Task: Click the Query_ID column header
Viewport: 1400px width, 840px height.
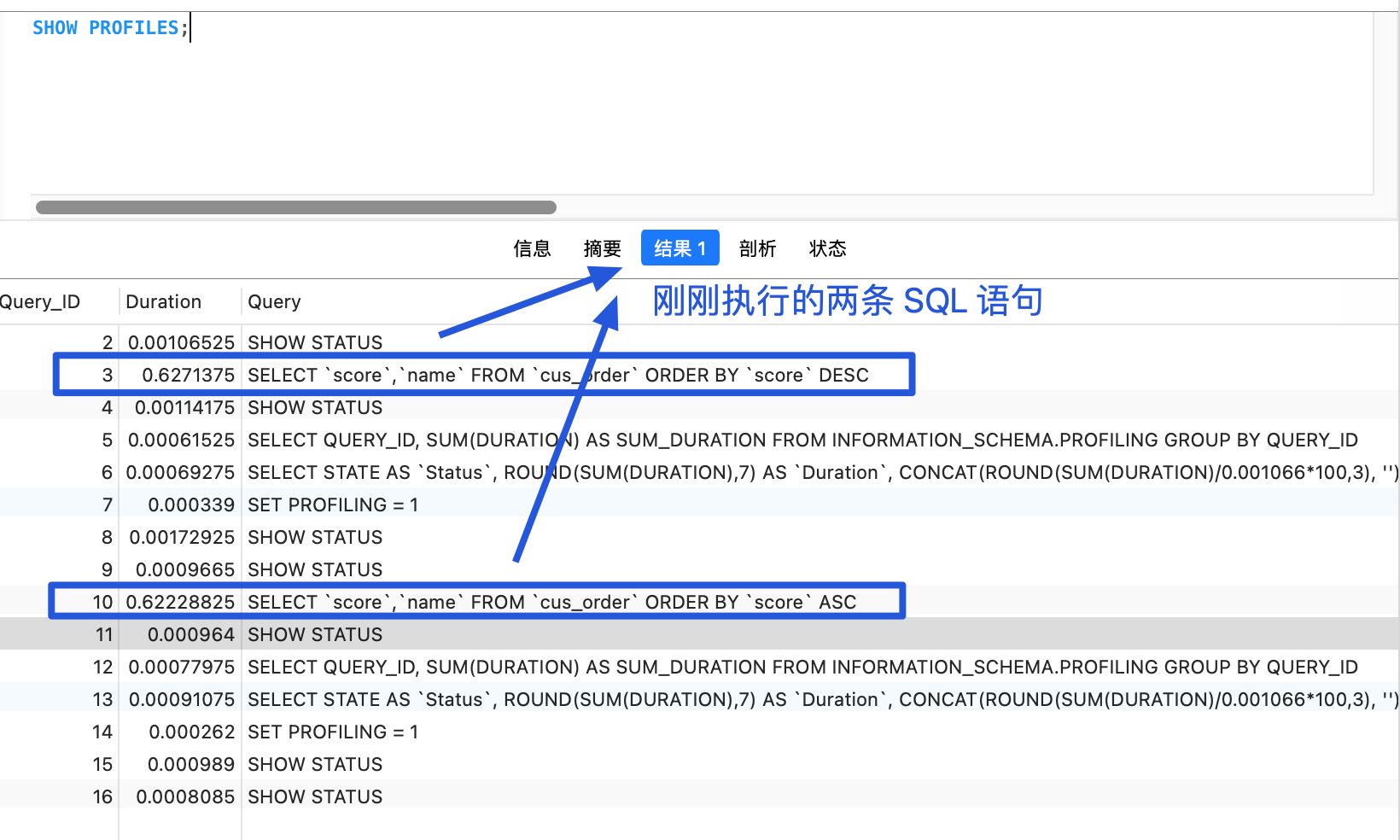Action: (x=40, y=301)
